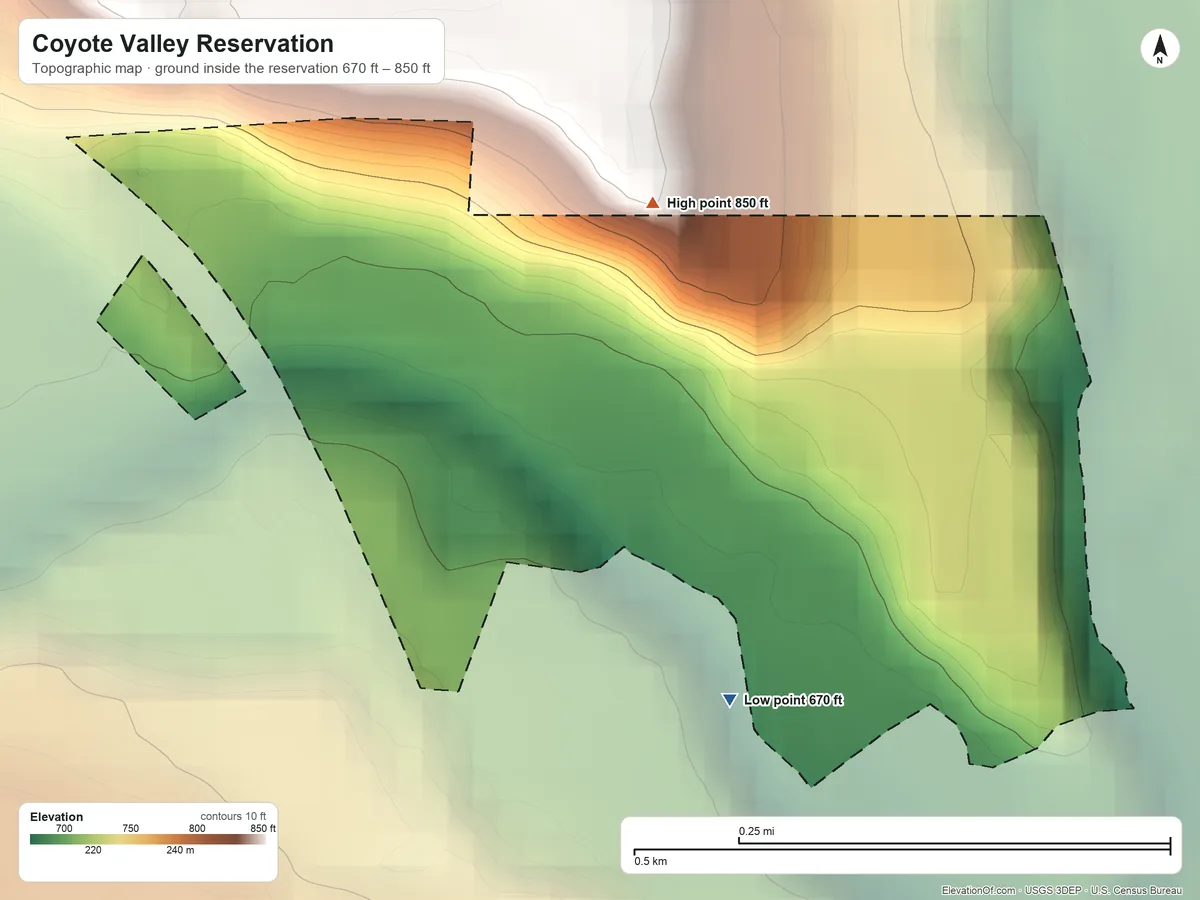The height and width of the screenshot is (900, 1200).
Task: Click the '700' legend tick label
Action: (x=64, y=829)
